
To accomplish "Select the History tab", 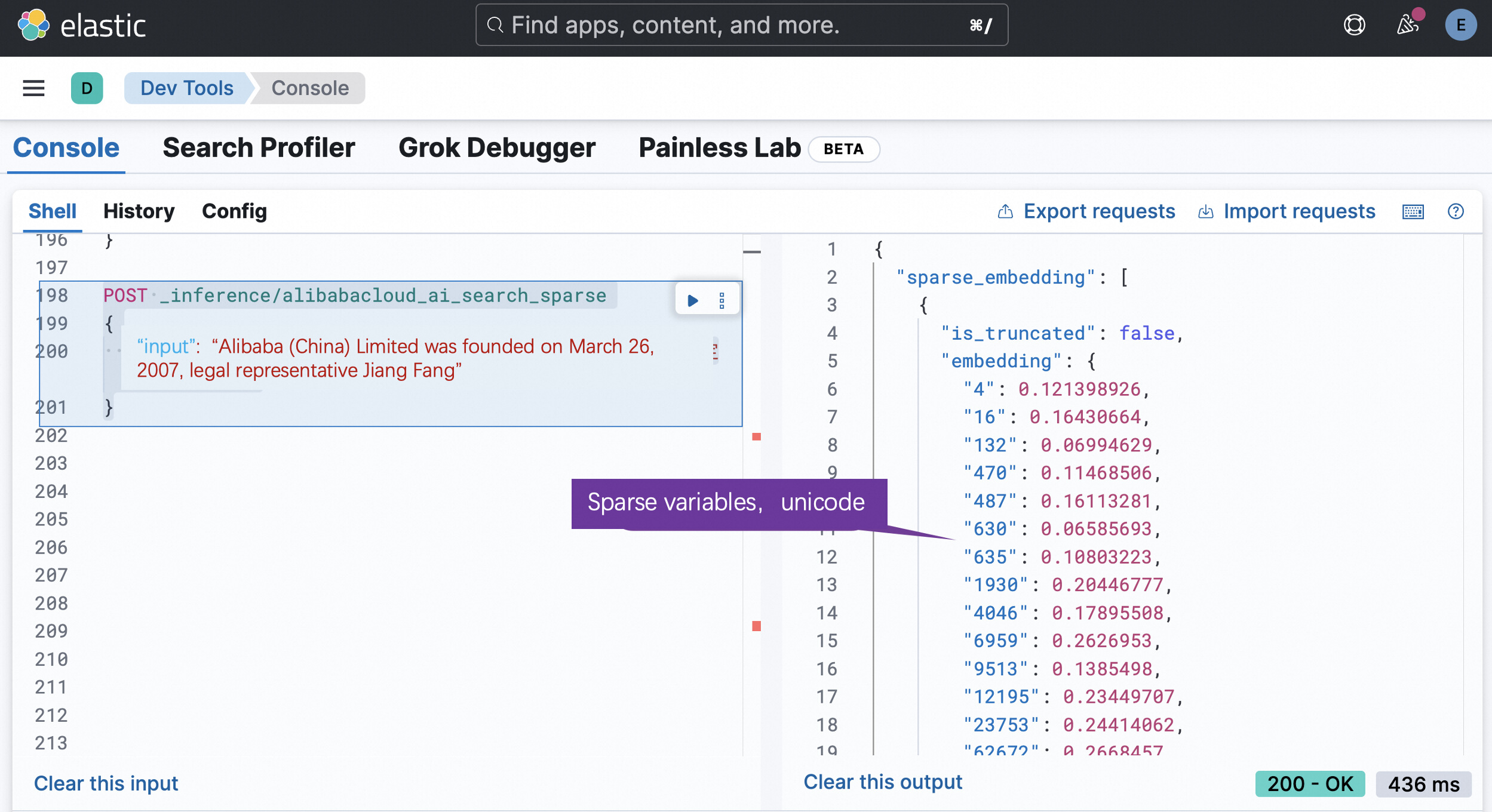I will click(x=139, y=211).
